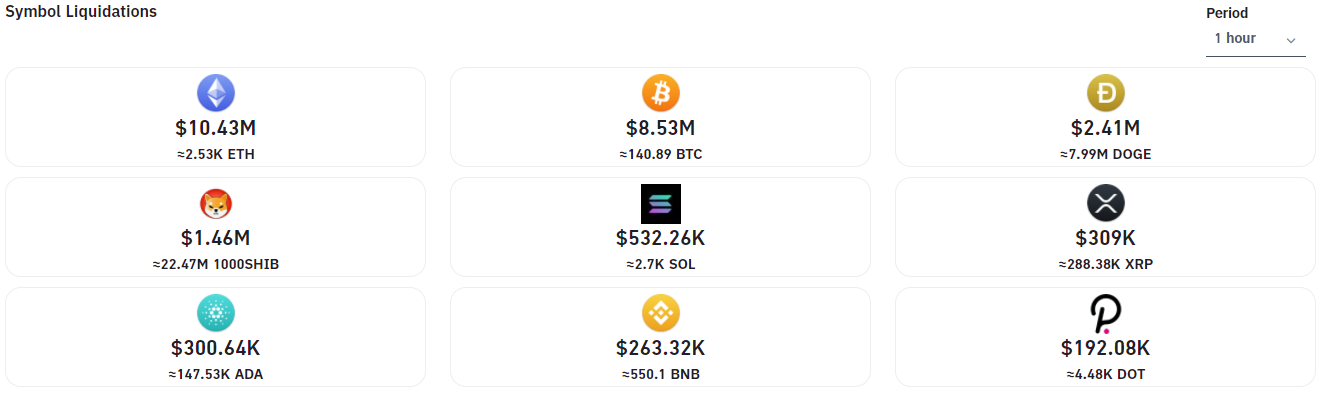Select the ≈147.53K ADA quantity text
The image size is (1323, 401).
coord(215,374)
